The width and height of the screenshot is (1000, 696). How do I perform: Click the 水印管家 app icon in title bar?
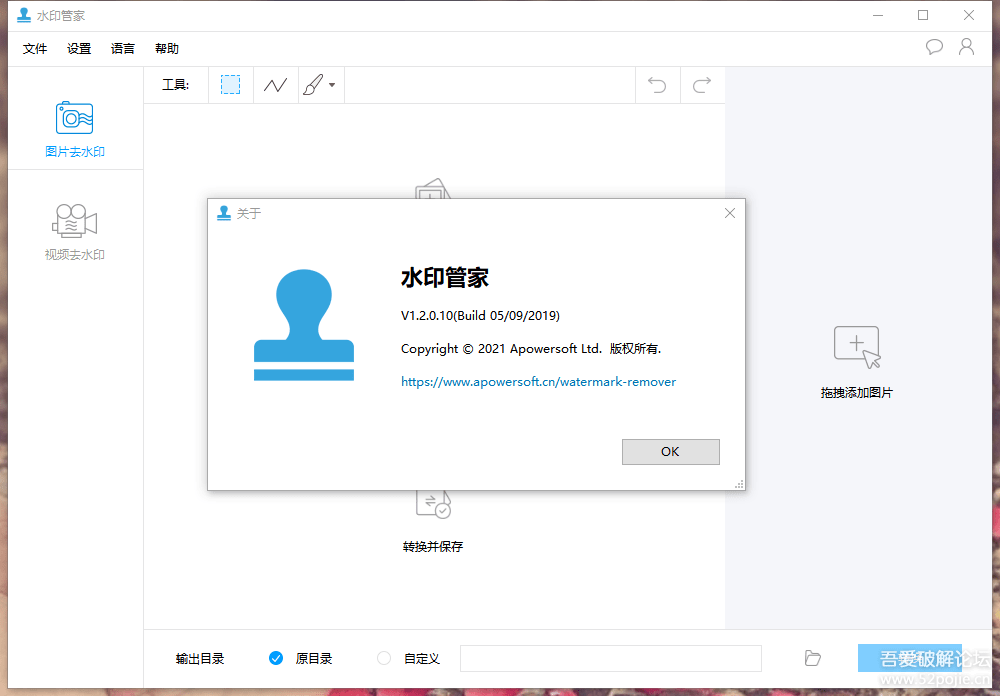point(24,15)
